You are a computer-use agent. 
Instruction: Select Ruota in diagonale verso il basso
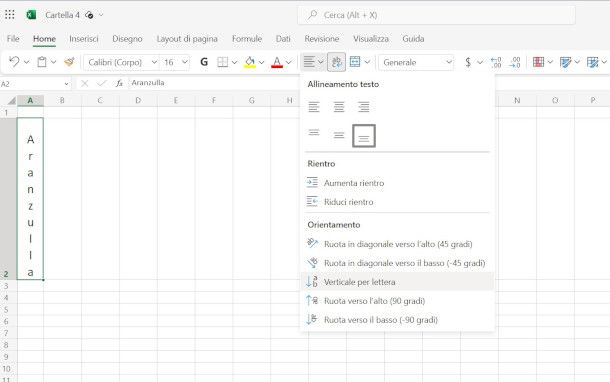[x=397, y=263]
